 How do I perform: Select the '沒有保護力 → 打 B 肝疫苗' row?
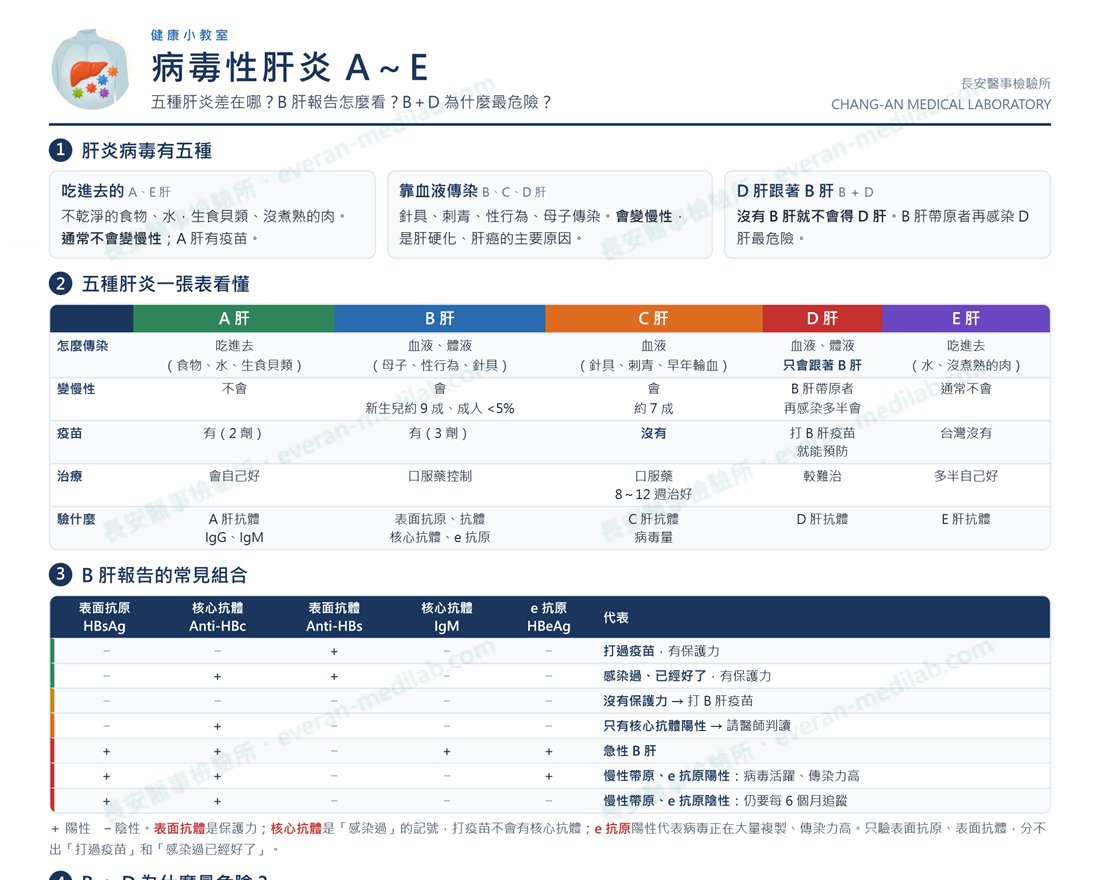550,701
